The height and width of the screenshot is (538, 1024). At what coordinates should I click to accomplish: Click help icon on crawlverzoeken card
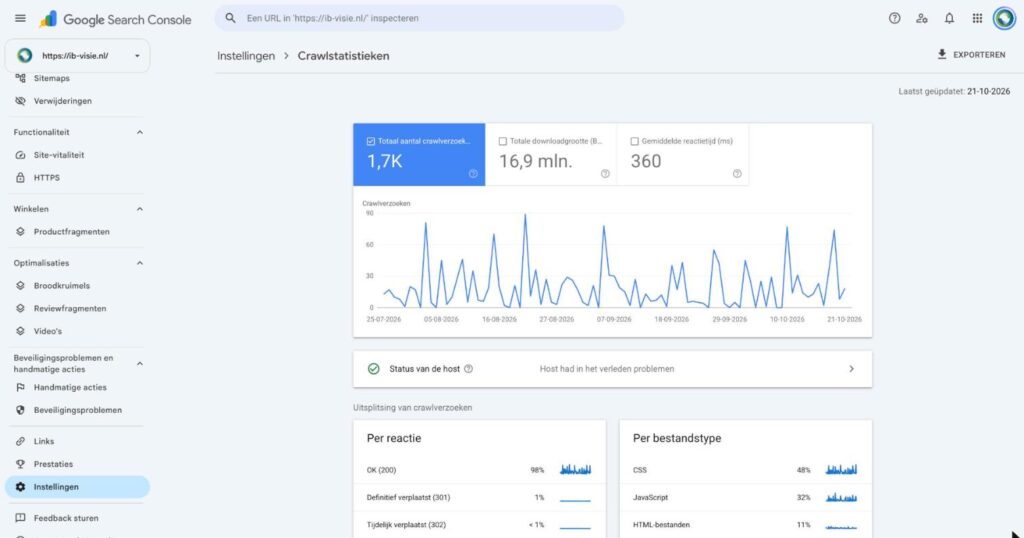tap(473, 174)
